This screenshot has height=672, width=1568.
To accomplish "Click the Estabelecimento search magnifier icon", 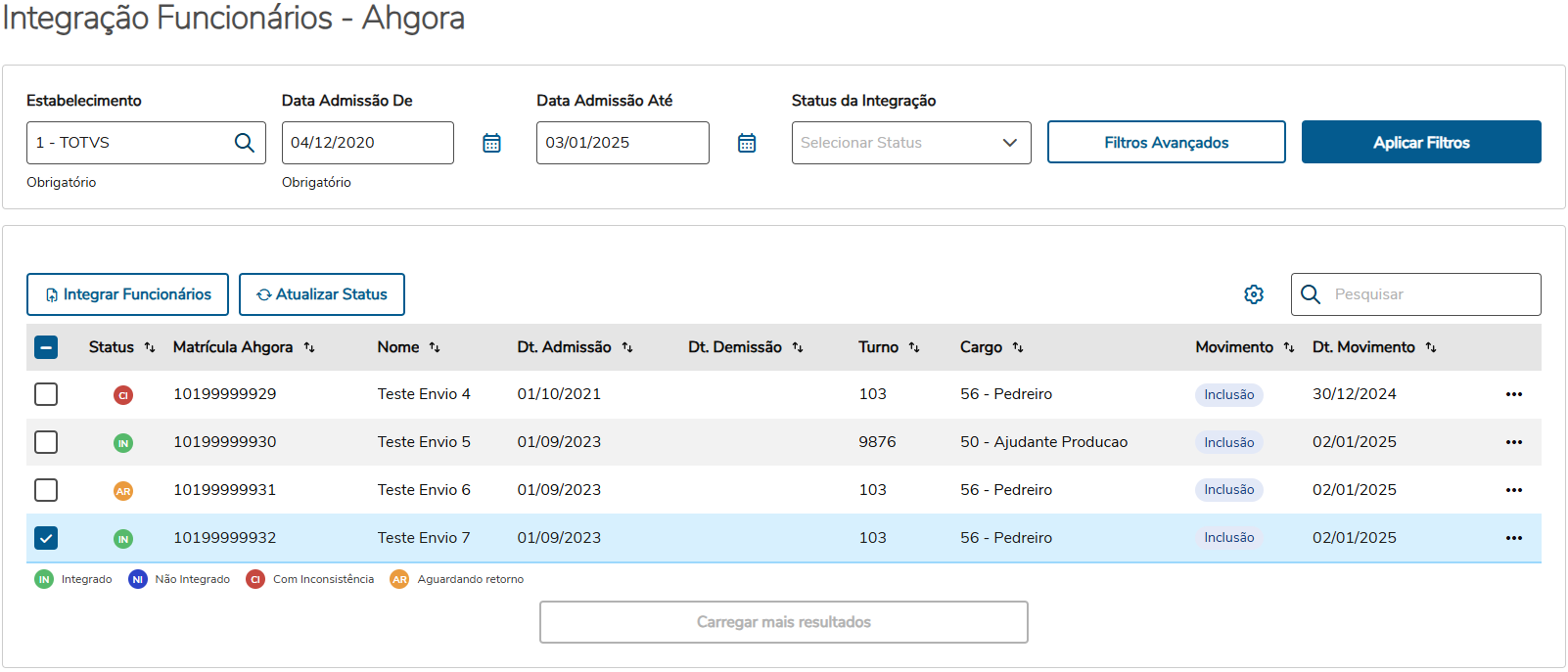I will [245, 143].
